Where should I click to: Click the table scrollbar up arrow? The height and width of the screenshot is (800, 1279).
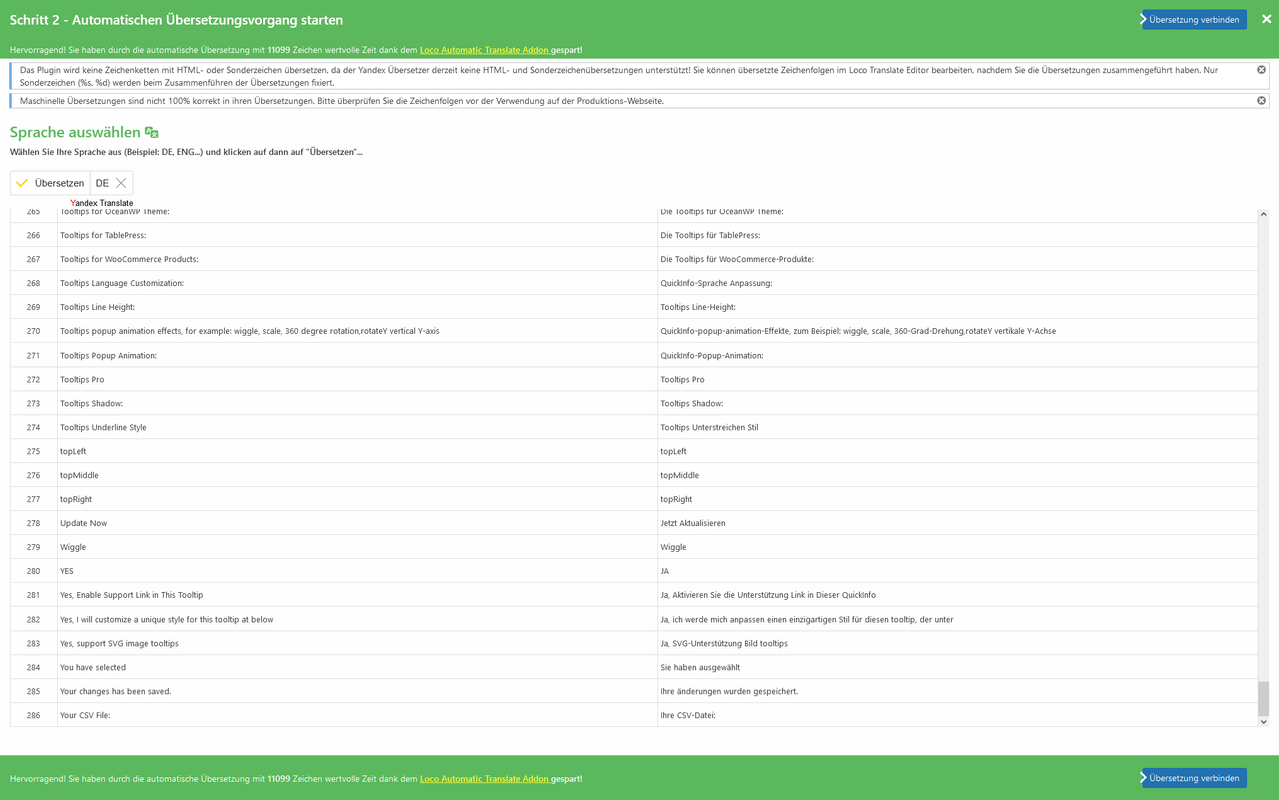coord(1263,214)
